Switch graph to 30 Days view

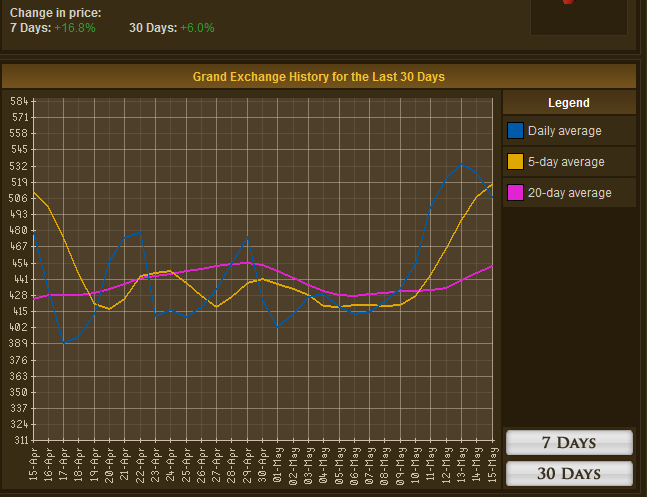(x=569, y=473)
